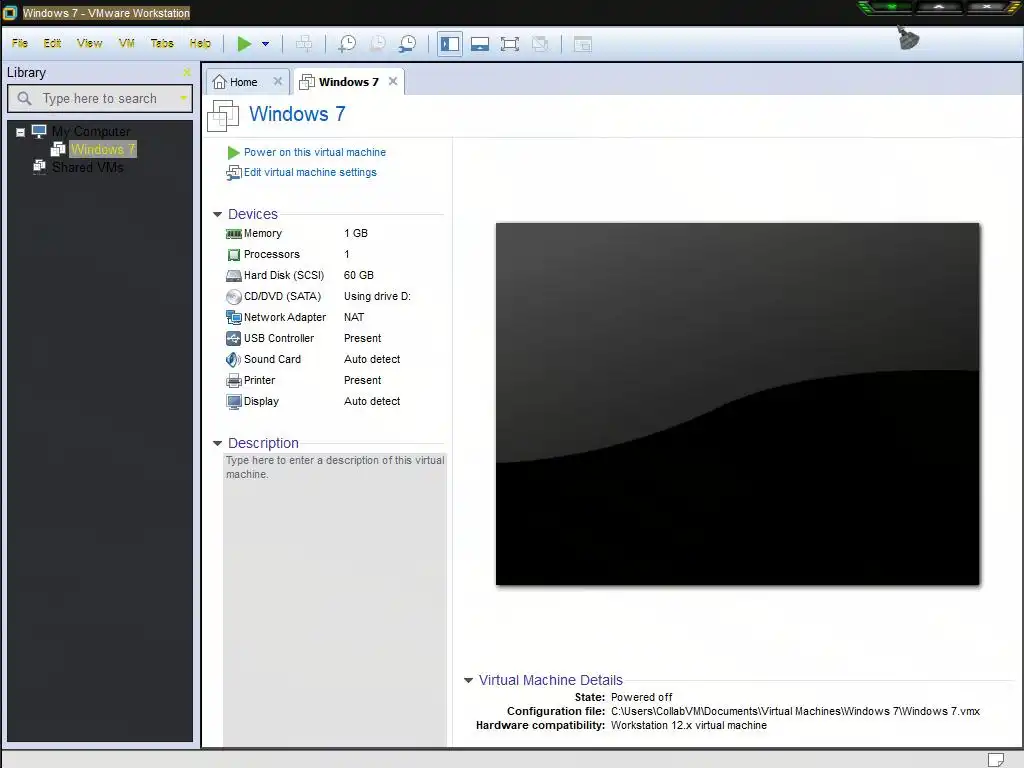Open the library search filter dropdown
The width and height of the screenshot is (1024, 768).
point(184,99)
